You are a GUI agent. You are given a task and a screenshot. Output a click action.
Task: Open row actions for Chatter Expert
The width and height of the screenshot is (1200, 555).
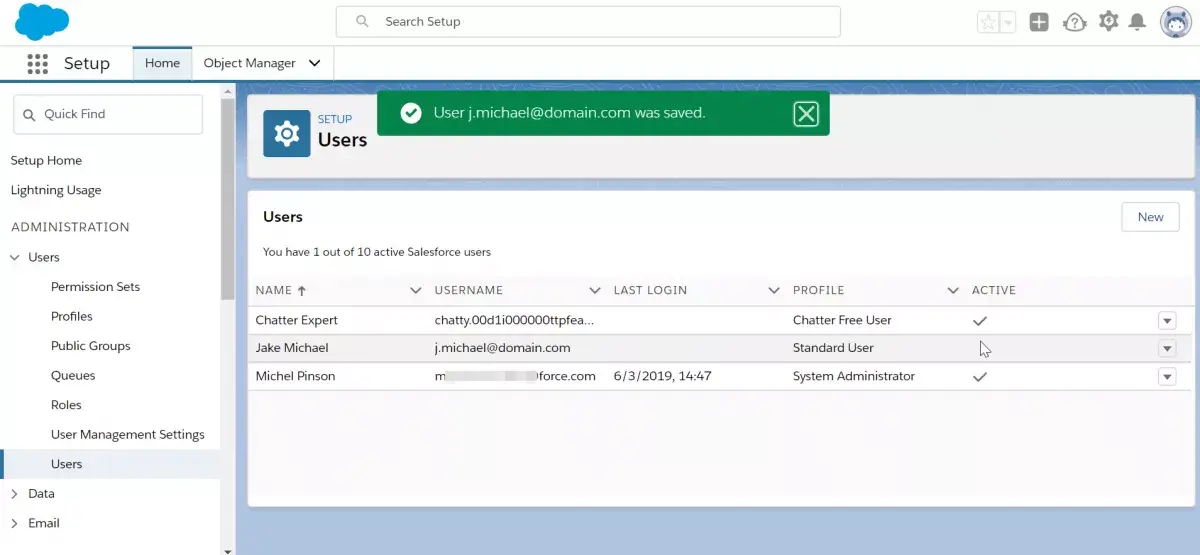1167,321
